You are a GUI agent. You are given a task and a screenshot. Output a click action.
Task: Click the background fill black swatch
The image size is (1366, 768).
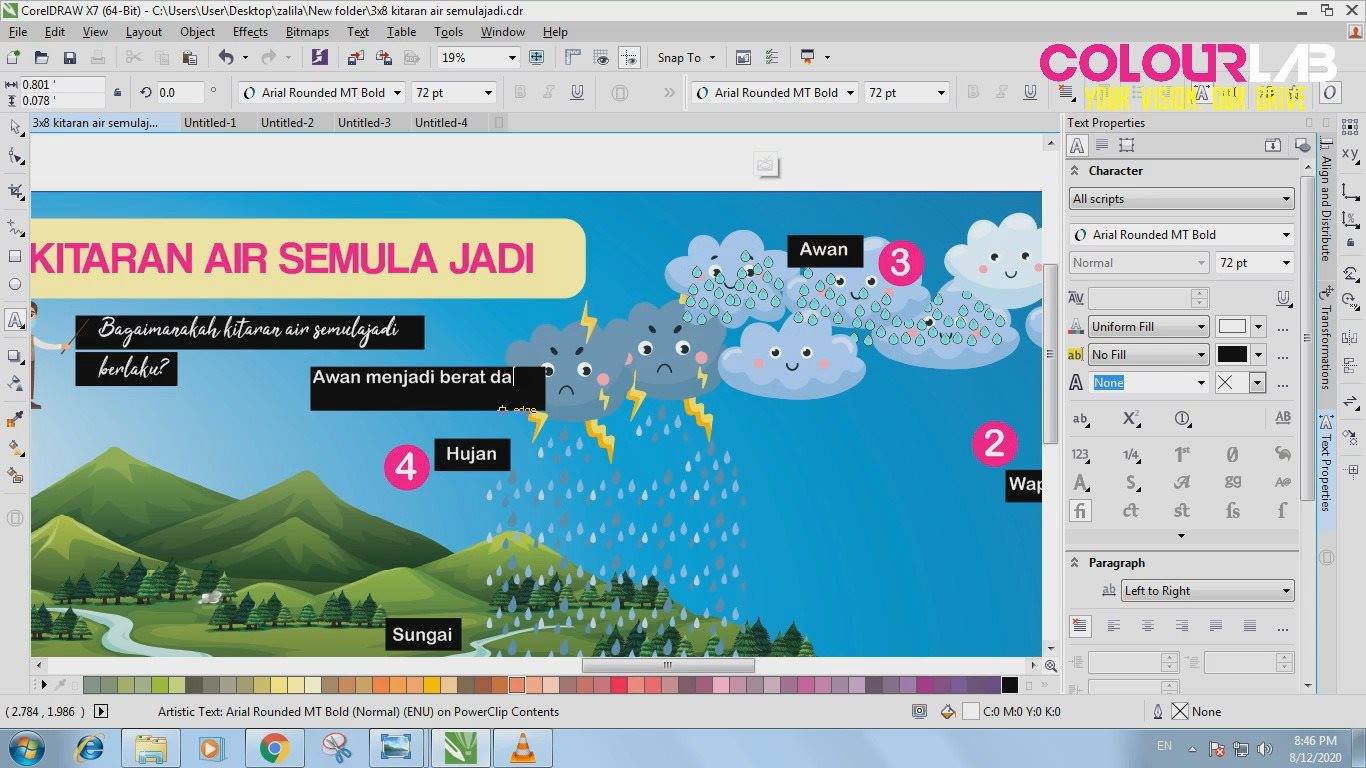pyautogui.click(x=1232, y=355)
